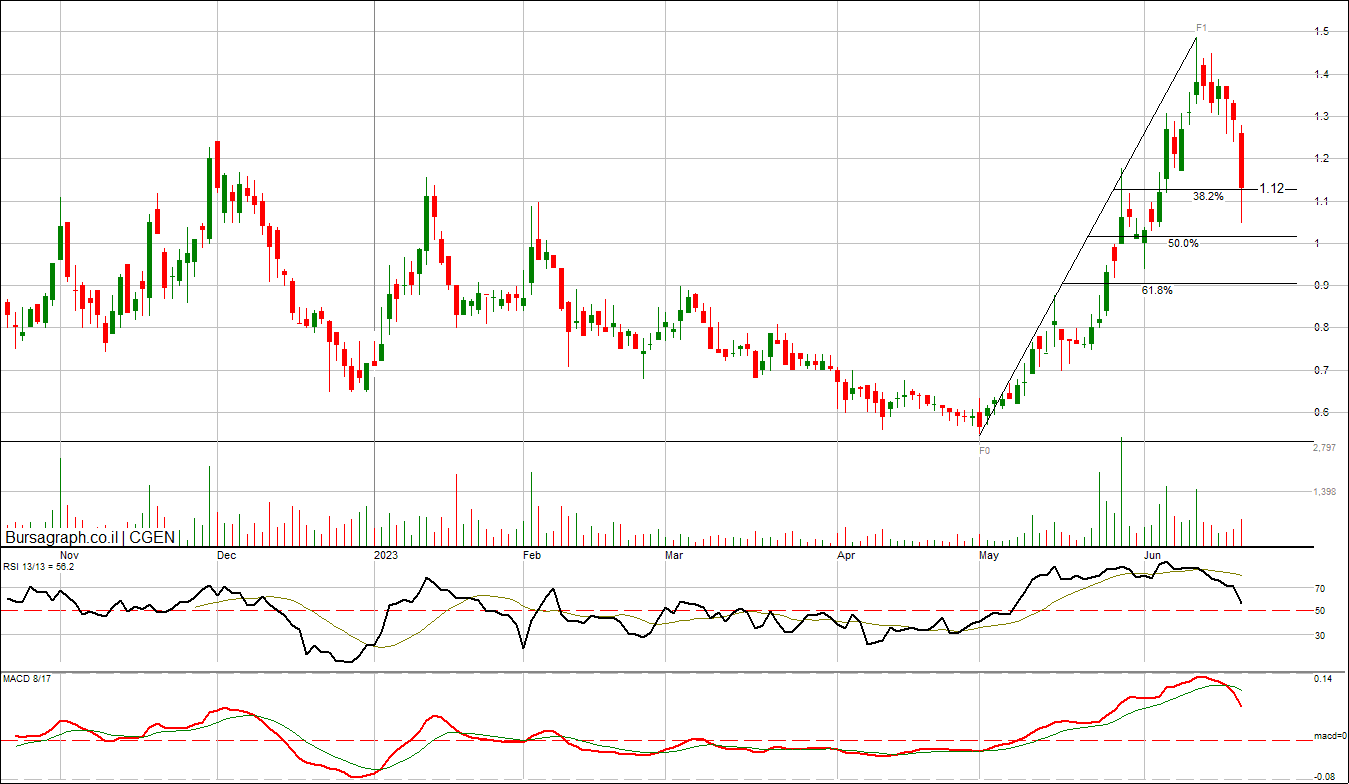Select the 61.8% Fibonacci retracement label
Viewport: 1349px width, 784px height.
click(x=1156, y=290)
